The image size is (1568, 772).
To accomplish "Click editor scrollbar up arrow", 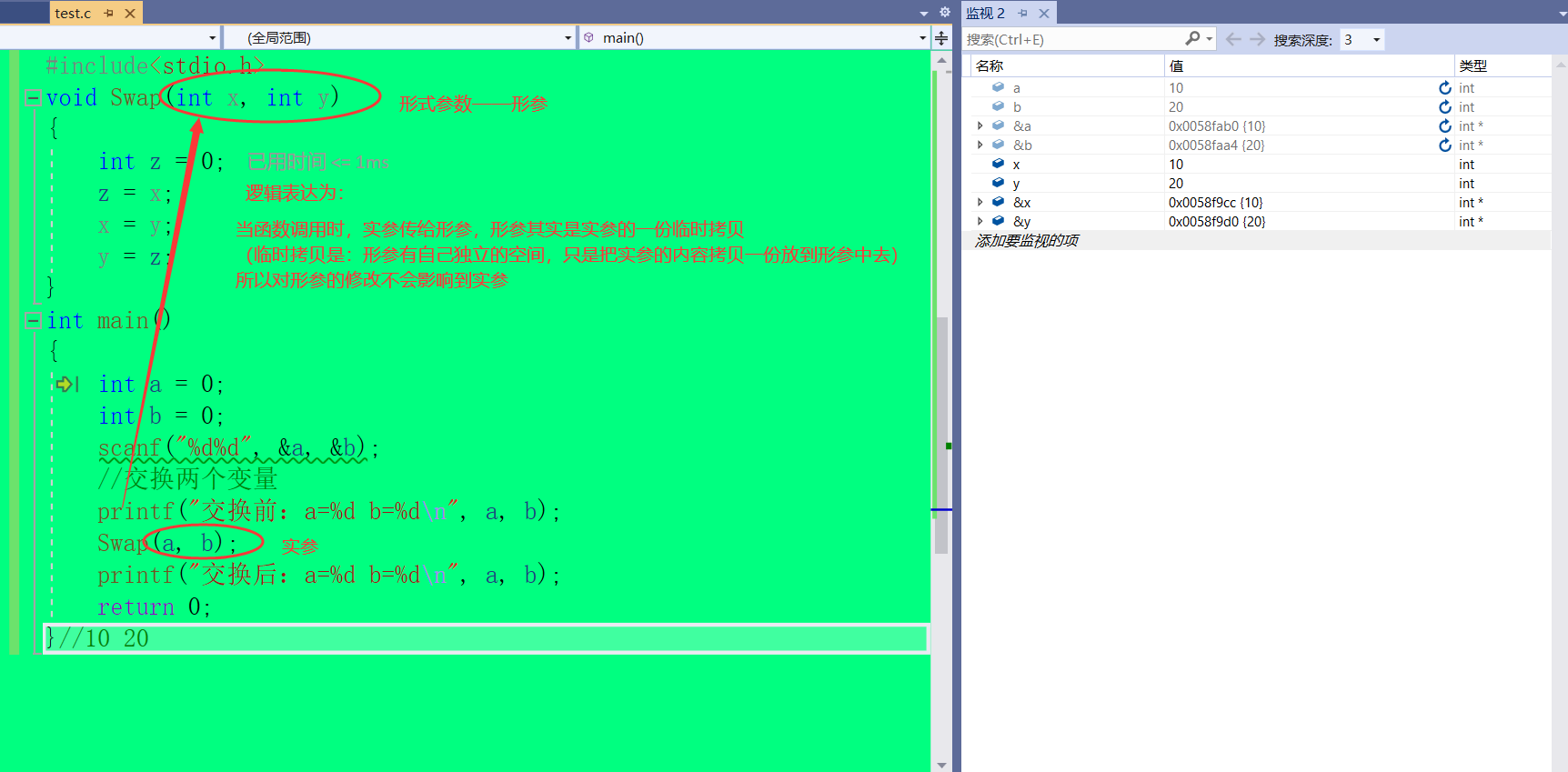I will [941, 60].
